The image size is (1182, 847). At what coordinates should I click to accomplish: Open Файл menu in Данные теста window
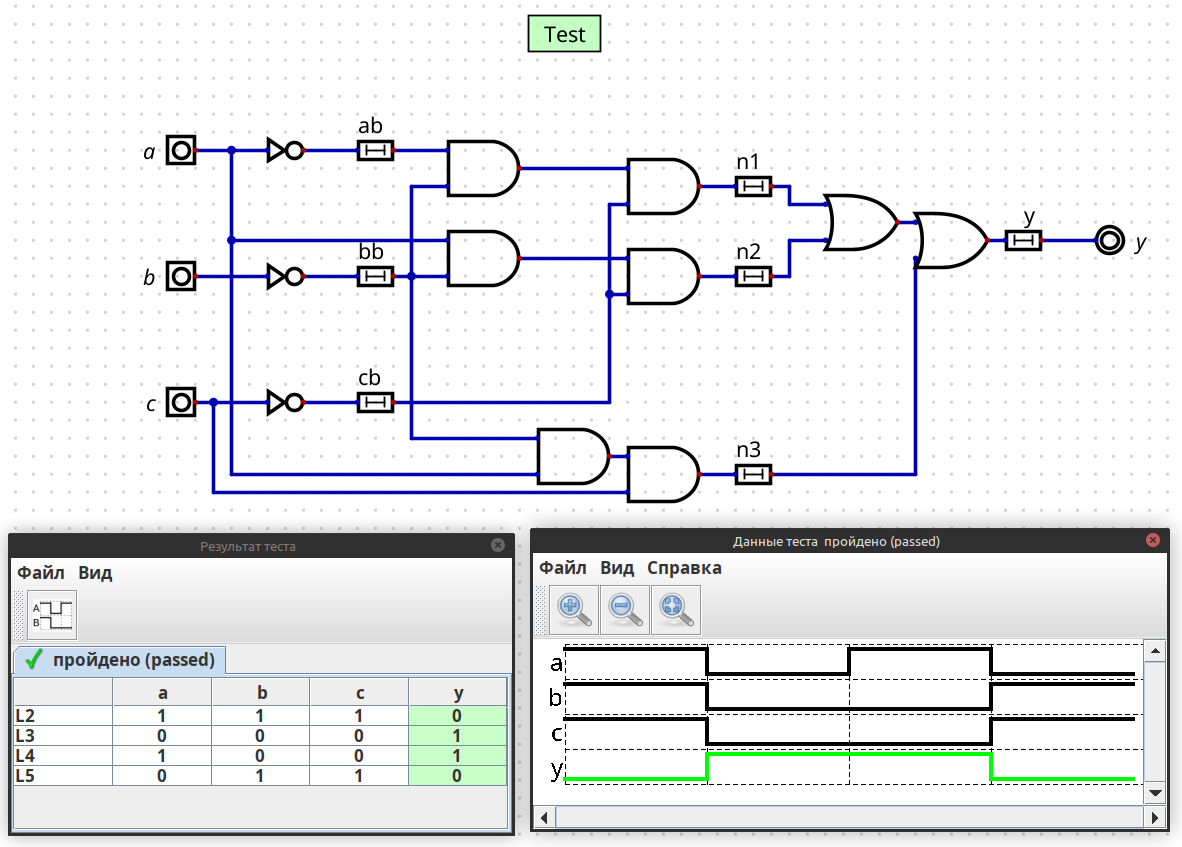(562, 568)
